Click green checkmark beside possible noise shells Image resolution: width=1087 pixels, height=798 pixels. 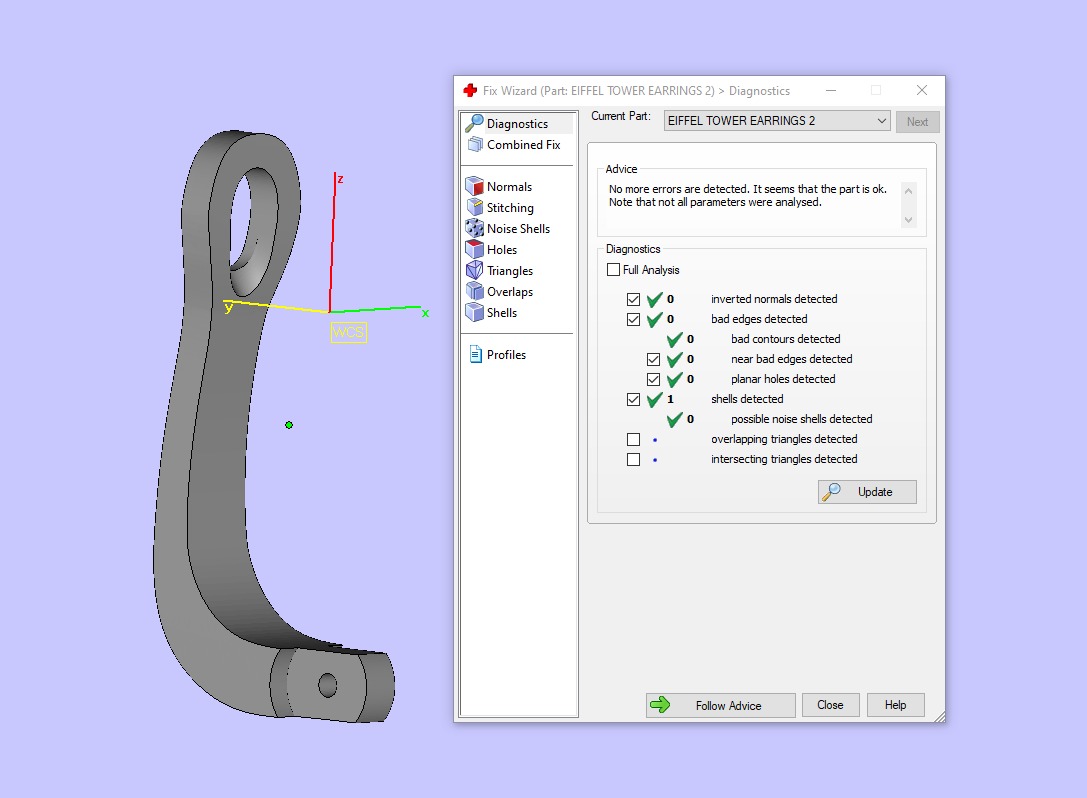click(675, 419)
